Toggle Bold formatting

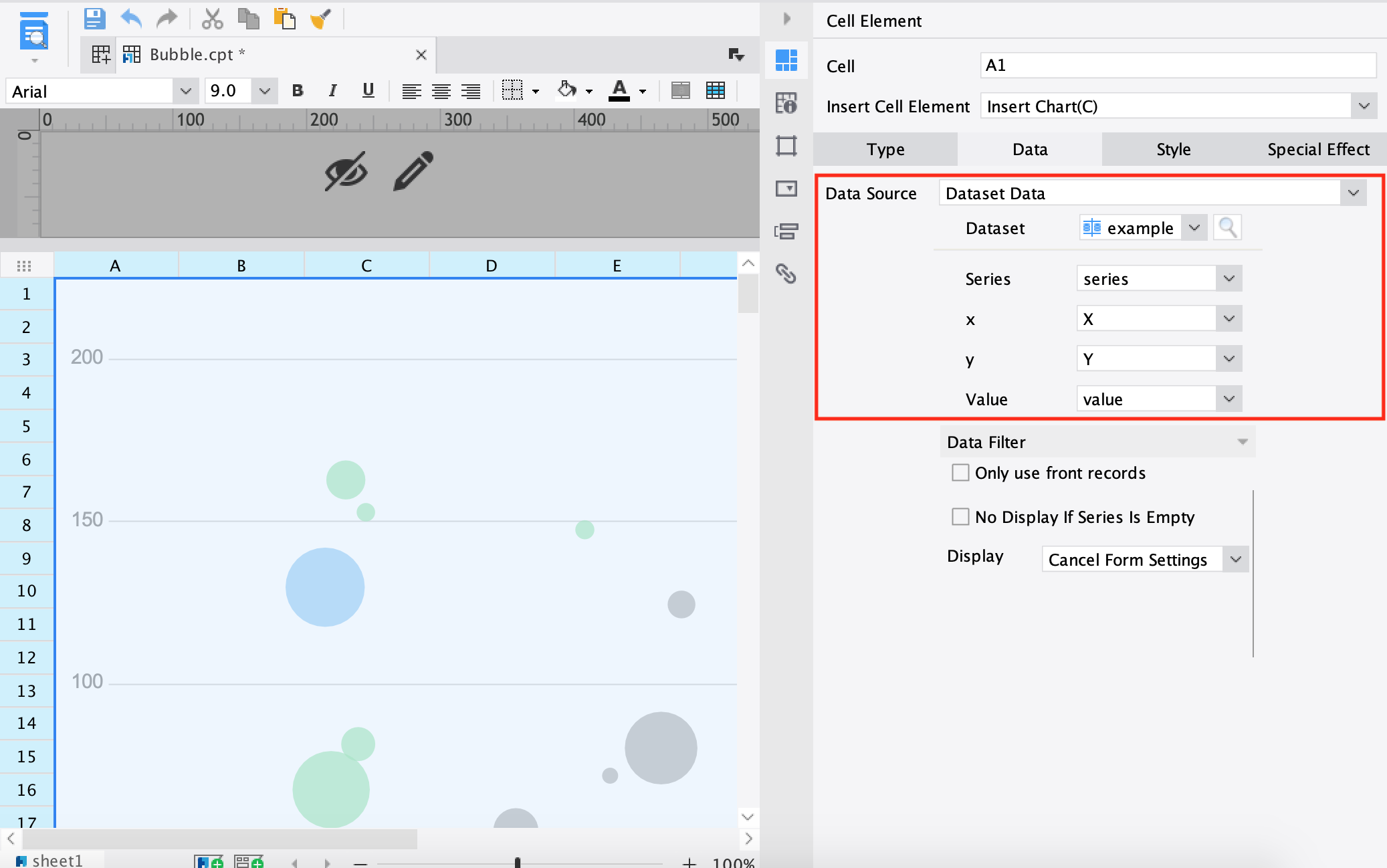pyautogui.click(x=298, y=90)
